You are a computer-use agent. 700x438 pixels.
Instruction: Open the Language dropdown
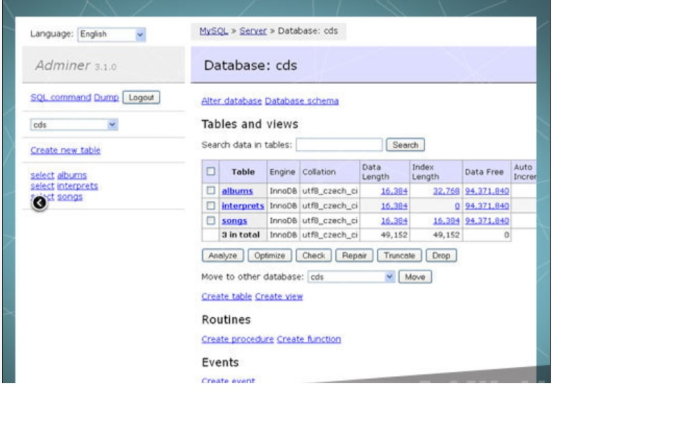tap(112, 34)
